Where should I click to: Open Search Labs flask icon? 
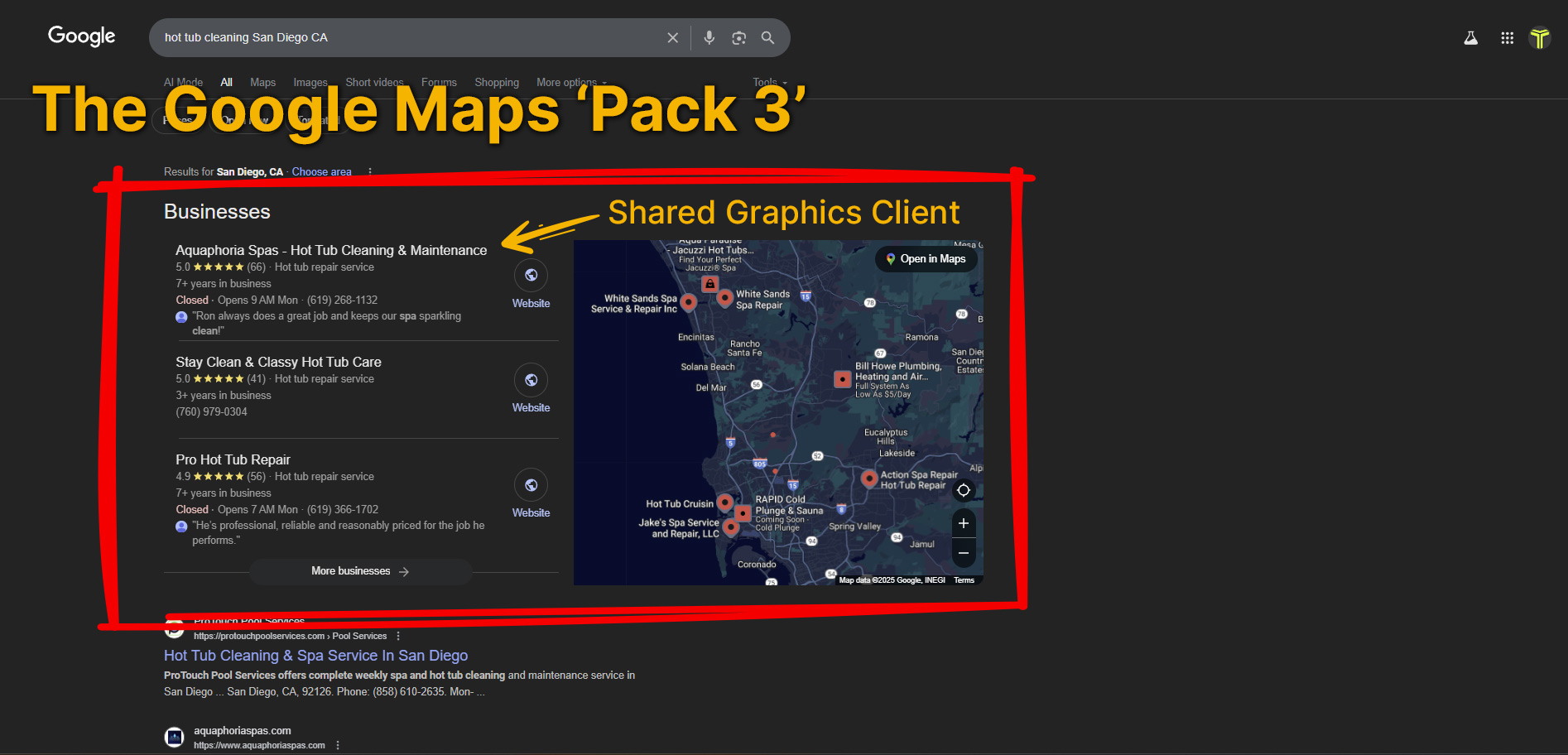click(1471, 38)
